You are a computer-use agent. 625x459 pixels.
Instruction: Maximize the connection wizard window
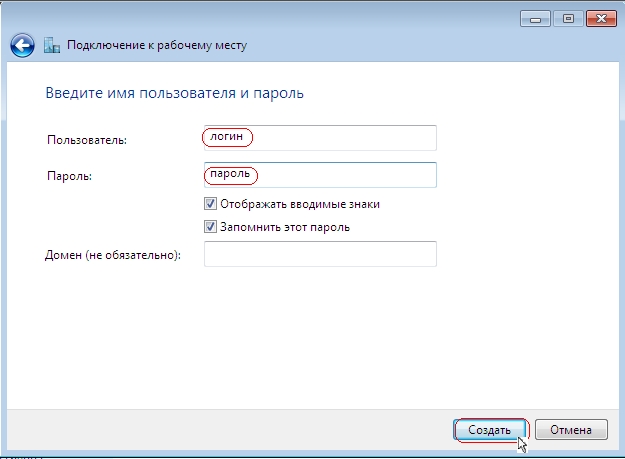coord(568,19)
